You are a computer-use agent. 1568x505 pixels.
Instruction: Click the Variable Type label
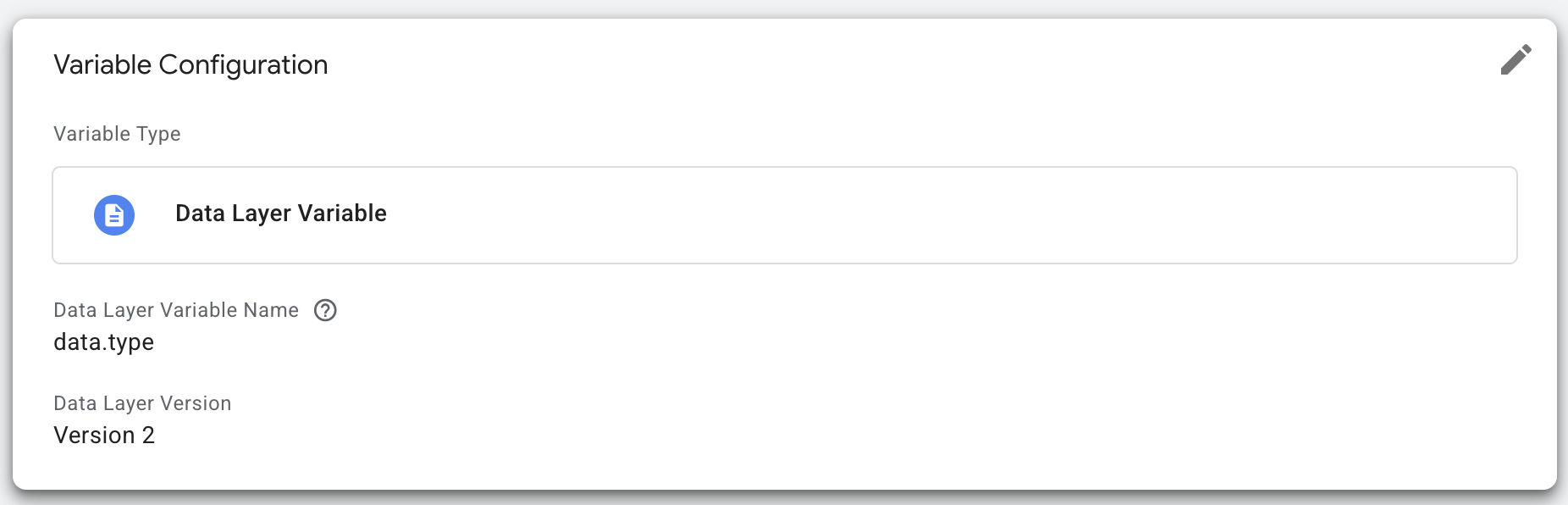click(x=117, y=134)
